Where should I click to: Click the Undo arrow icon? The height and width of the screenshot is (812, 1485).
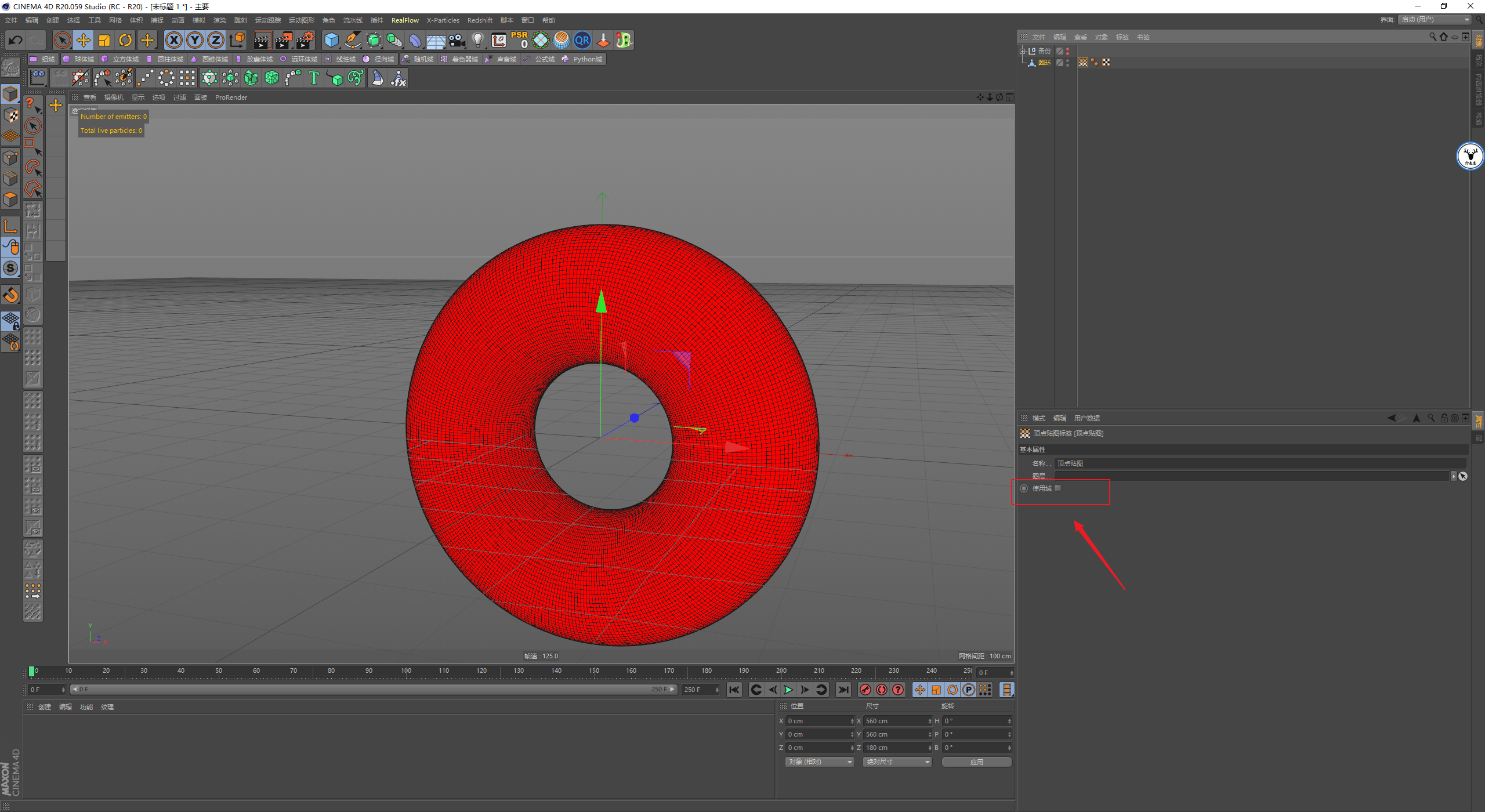[16, 40]
